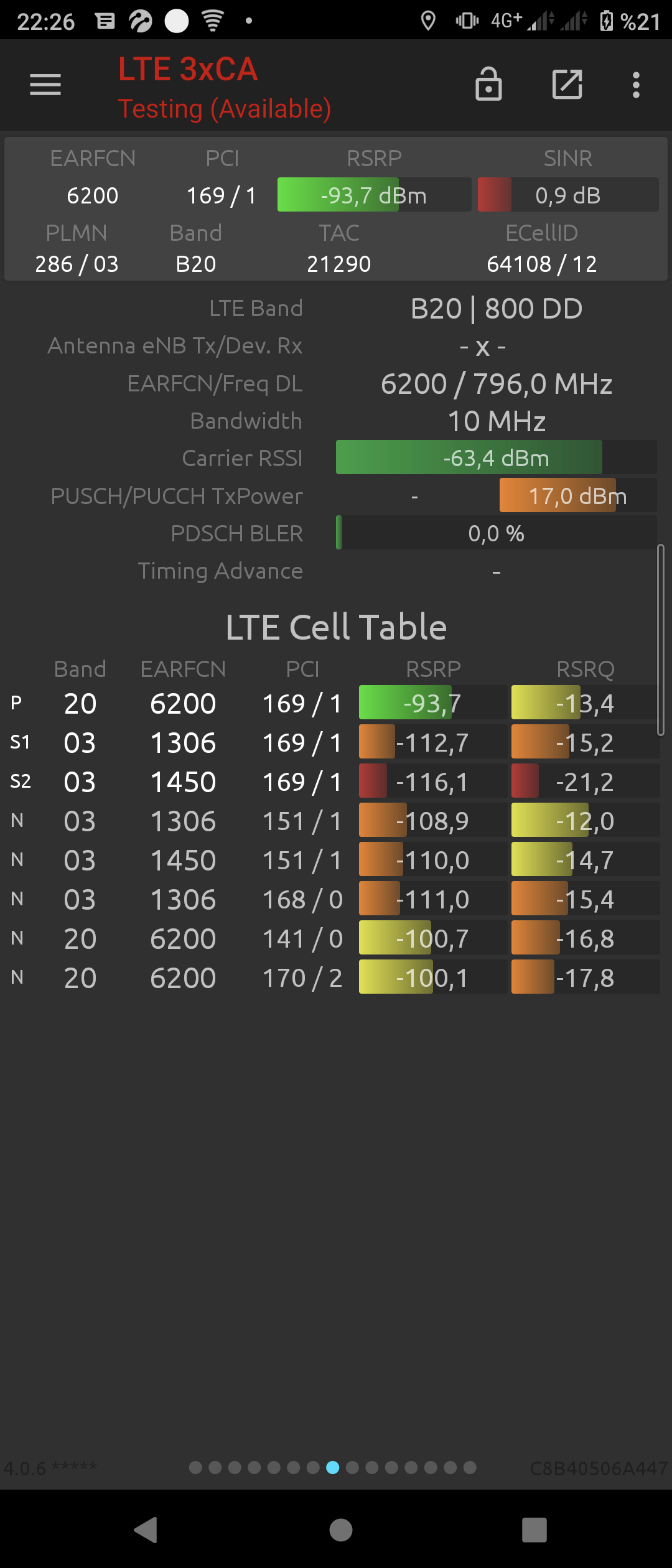The height and width of the screenshot is (1568, 672).
Task: Tap the RSRP -93,7 dBm green bar
Action: (374, 195)
